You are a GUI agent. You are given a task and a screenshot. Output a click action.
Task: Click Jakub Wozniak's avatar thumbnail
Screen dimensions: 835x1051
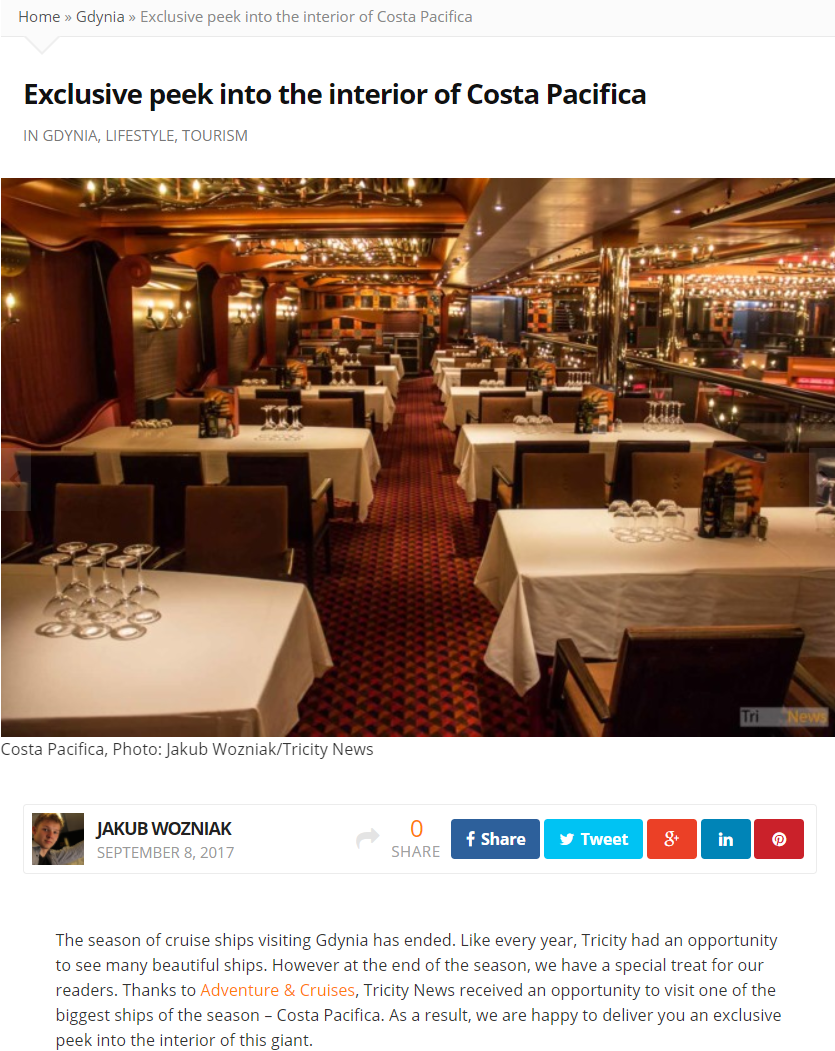[x=58, y=839]
